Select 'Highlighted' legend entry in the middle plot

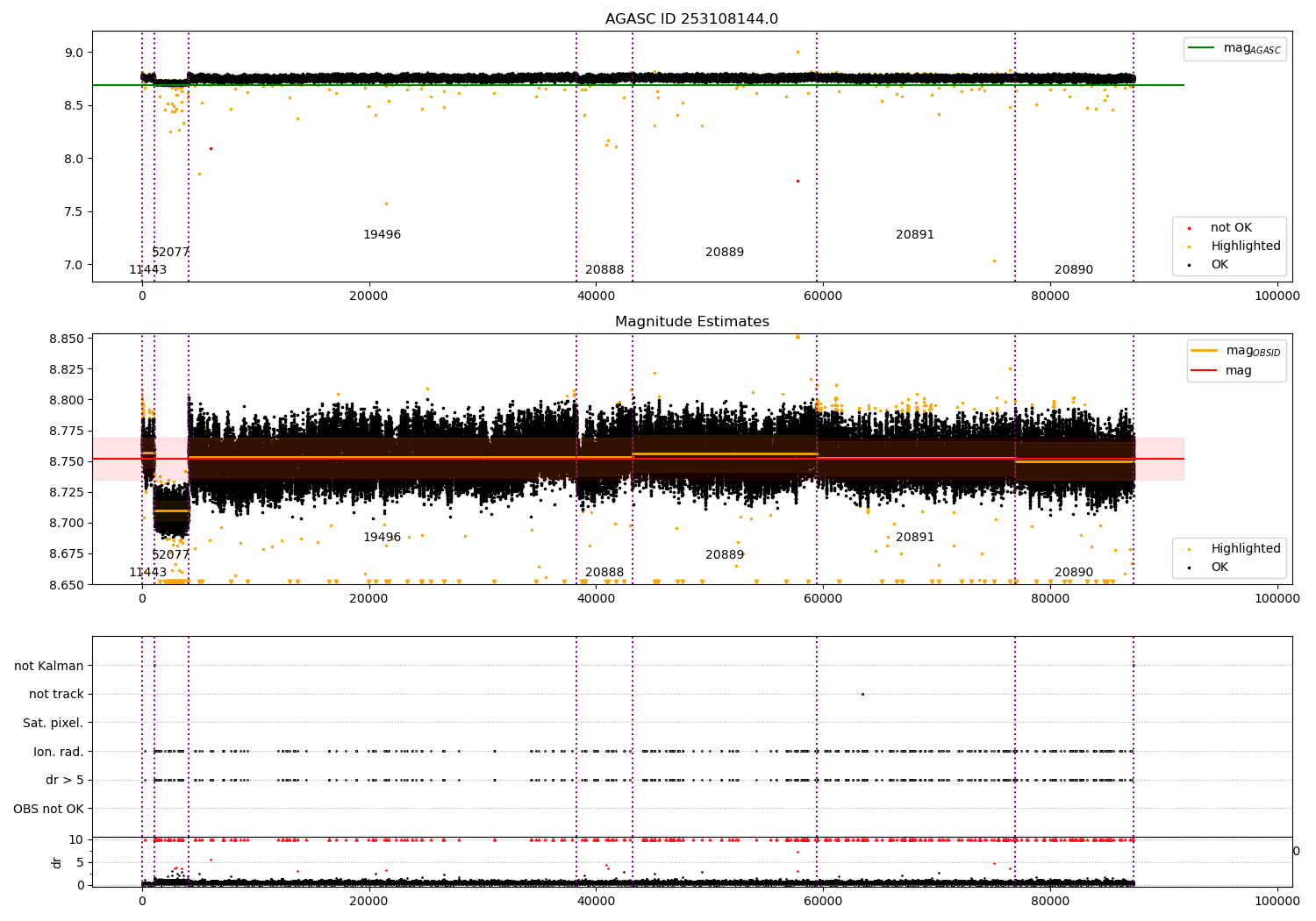(1246, 549)
